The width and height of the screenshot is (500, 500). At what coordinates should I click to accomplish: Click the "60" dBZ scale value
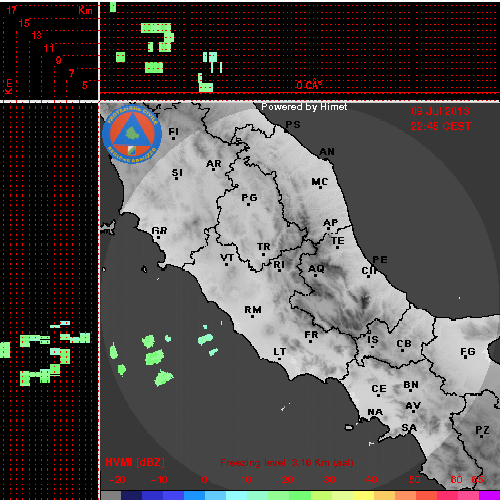pos(456,480)
